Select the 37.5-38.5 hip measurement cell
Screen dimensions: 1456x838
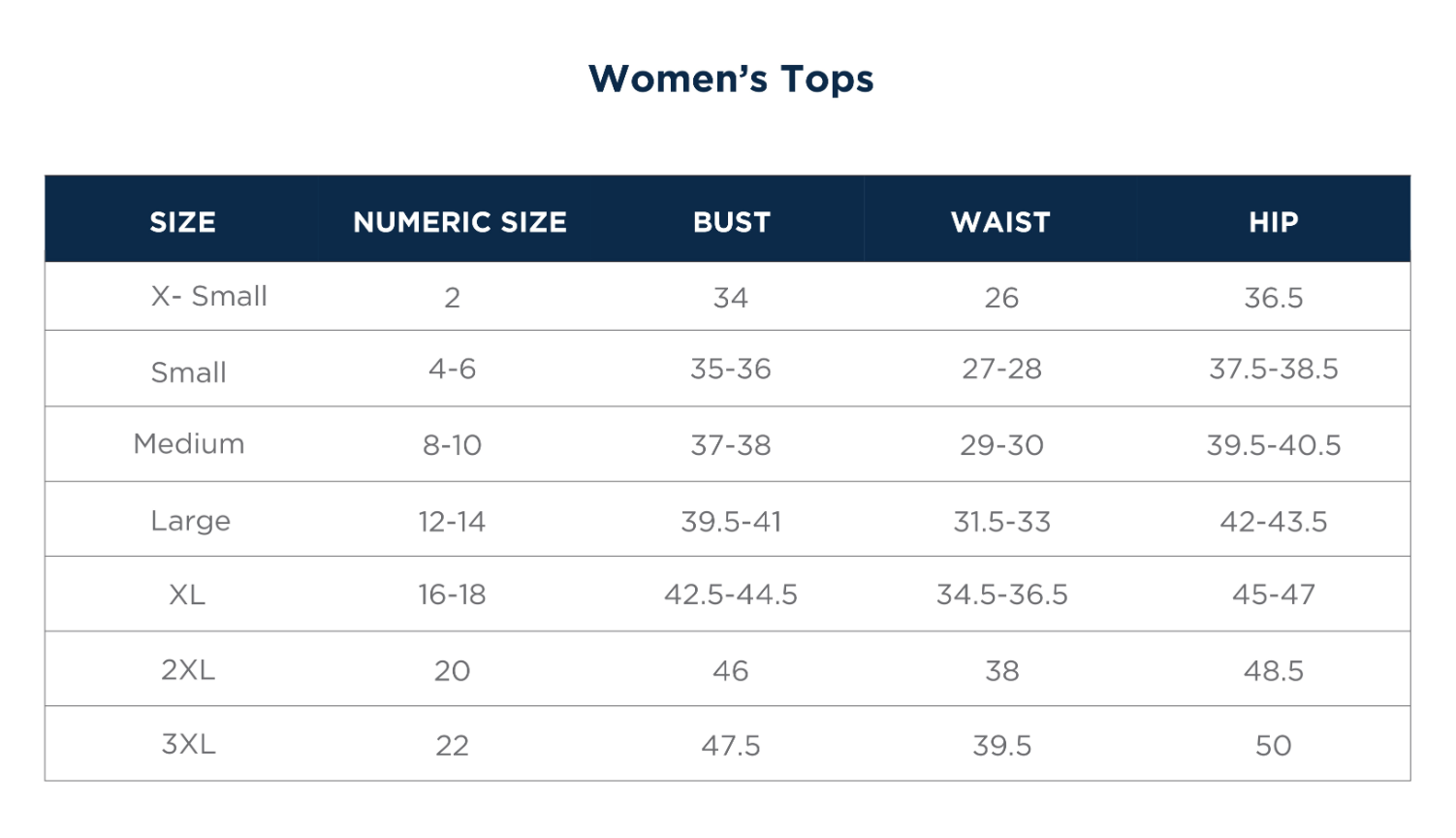[1273, 370]
